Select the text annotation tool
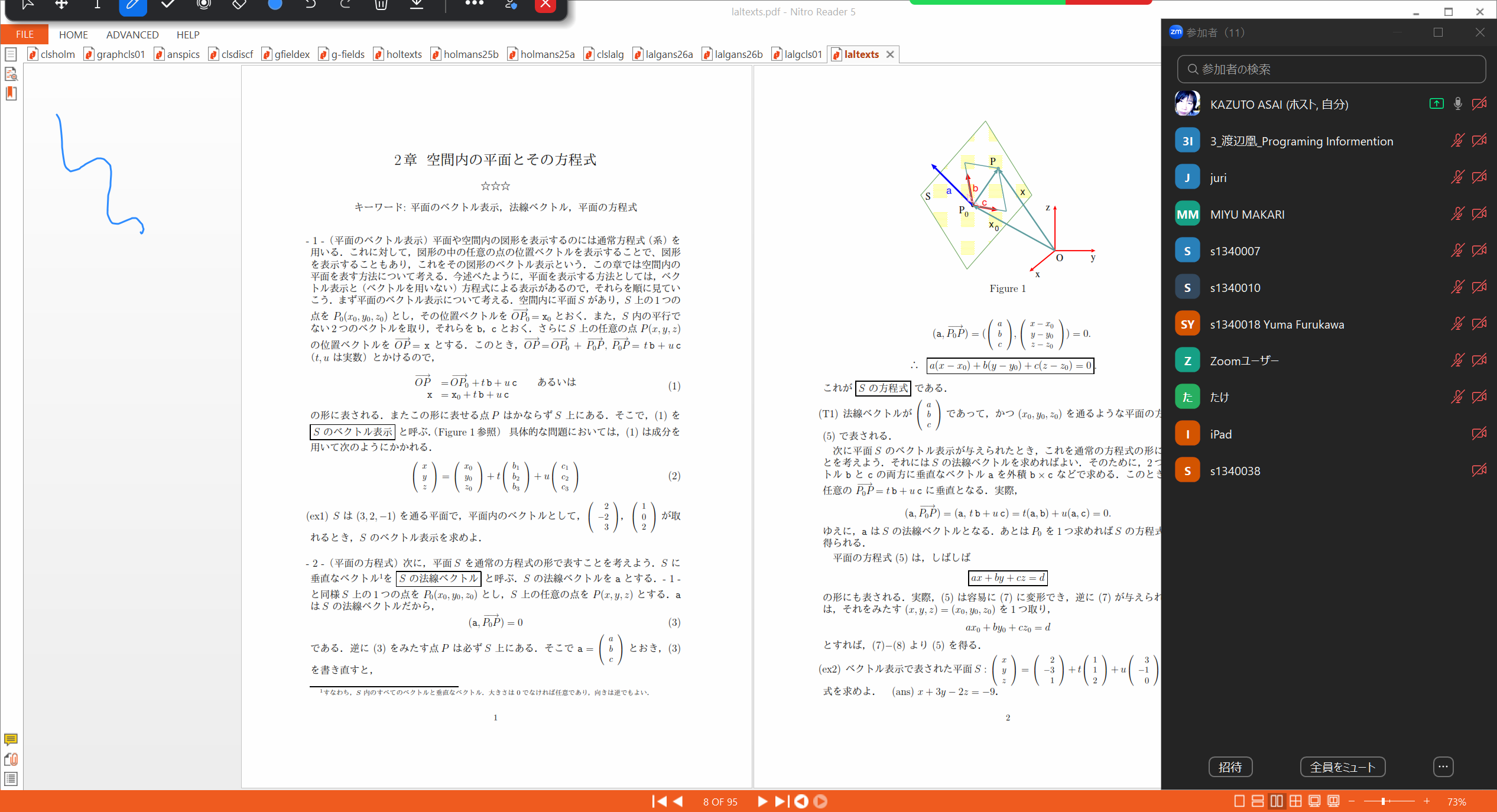1497x812 pixels. pos(97,5)
